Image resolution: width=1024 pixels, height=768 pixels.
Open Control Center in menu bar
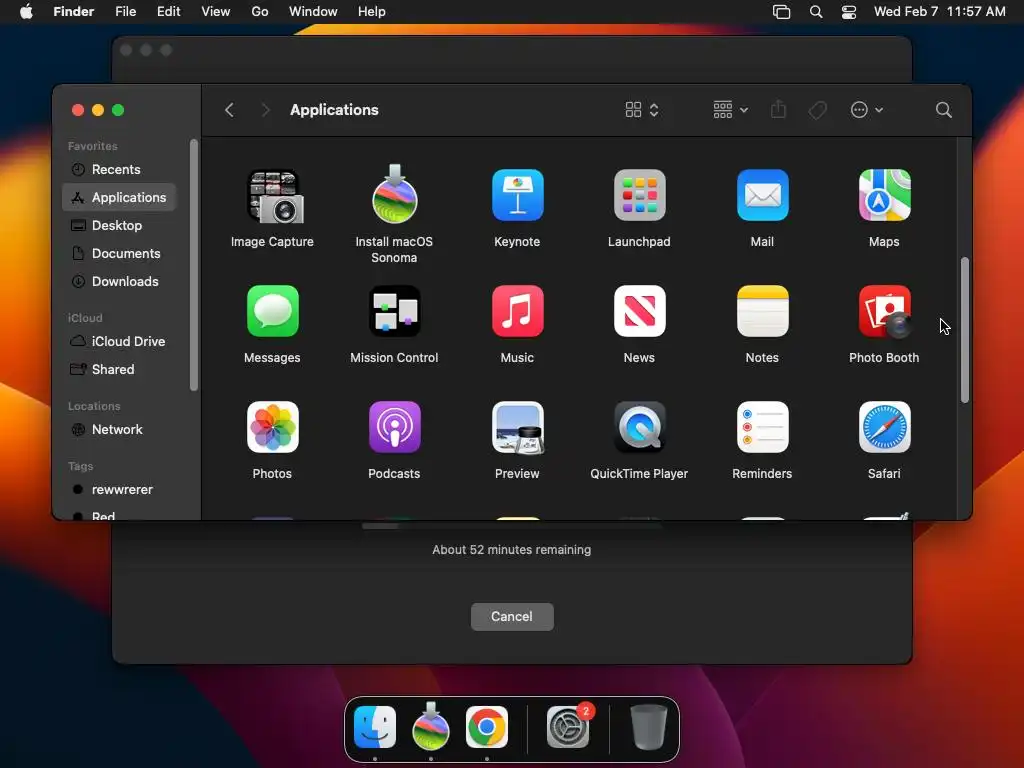848,12
